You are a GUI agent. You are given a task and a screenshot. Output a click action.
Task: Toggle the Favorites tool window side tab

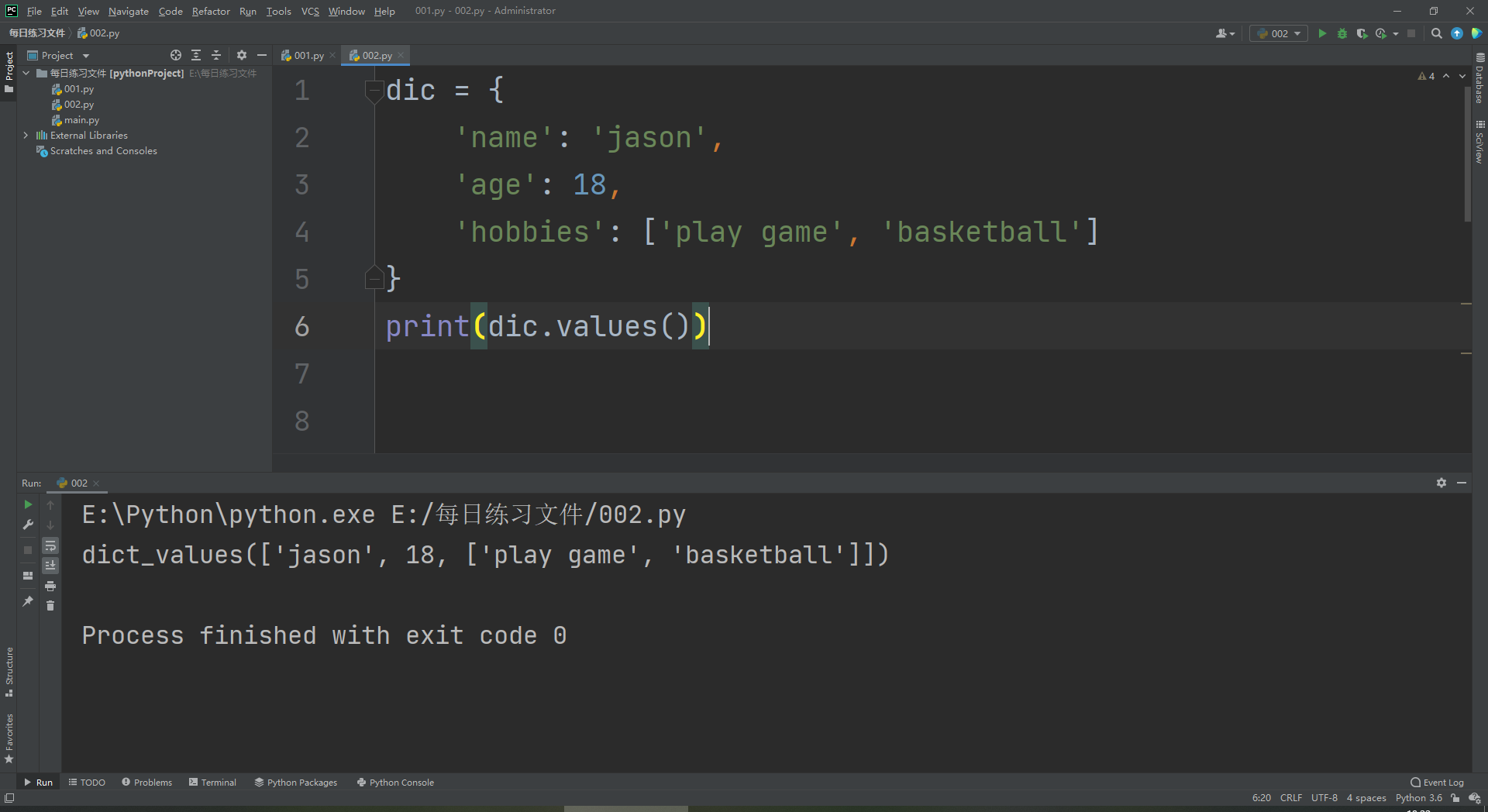(x=9, y=738)
